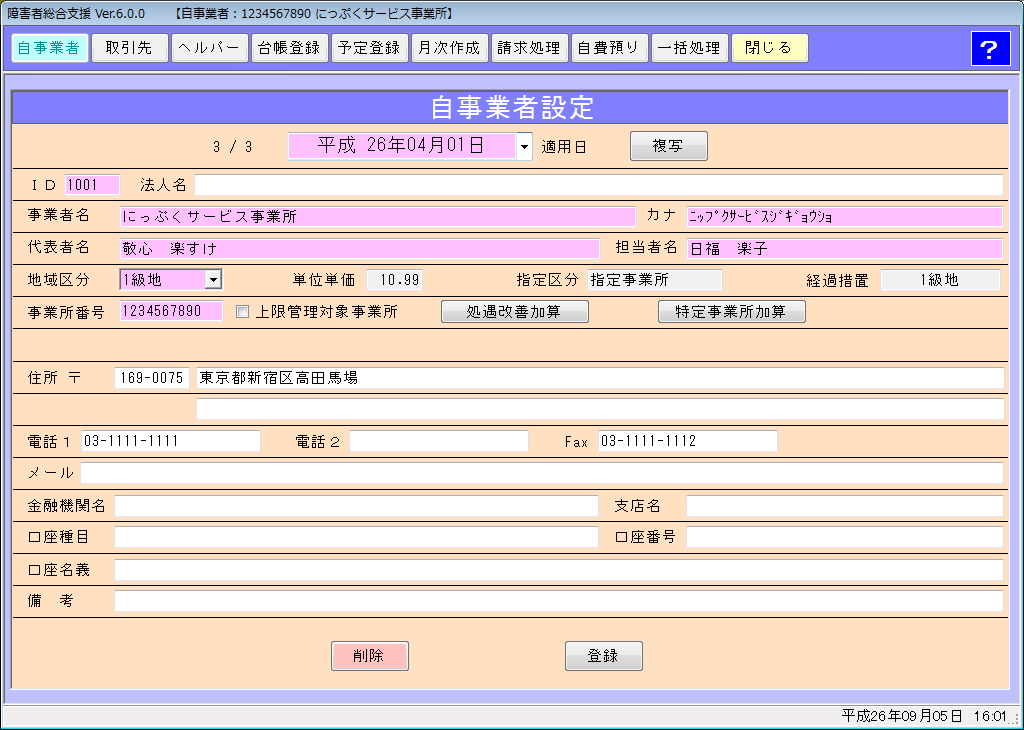Click the empty 法人名 field

click(599, 185)
